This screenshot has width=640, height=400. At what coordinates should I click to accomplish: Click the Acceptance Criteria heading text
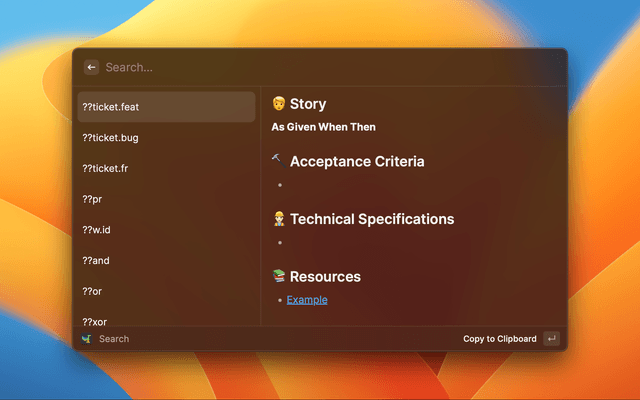(x=357, y=161)
